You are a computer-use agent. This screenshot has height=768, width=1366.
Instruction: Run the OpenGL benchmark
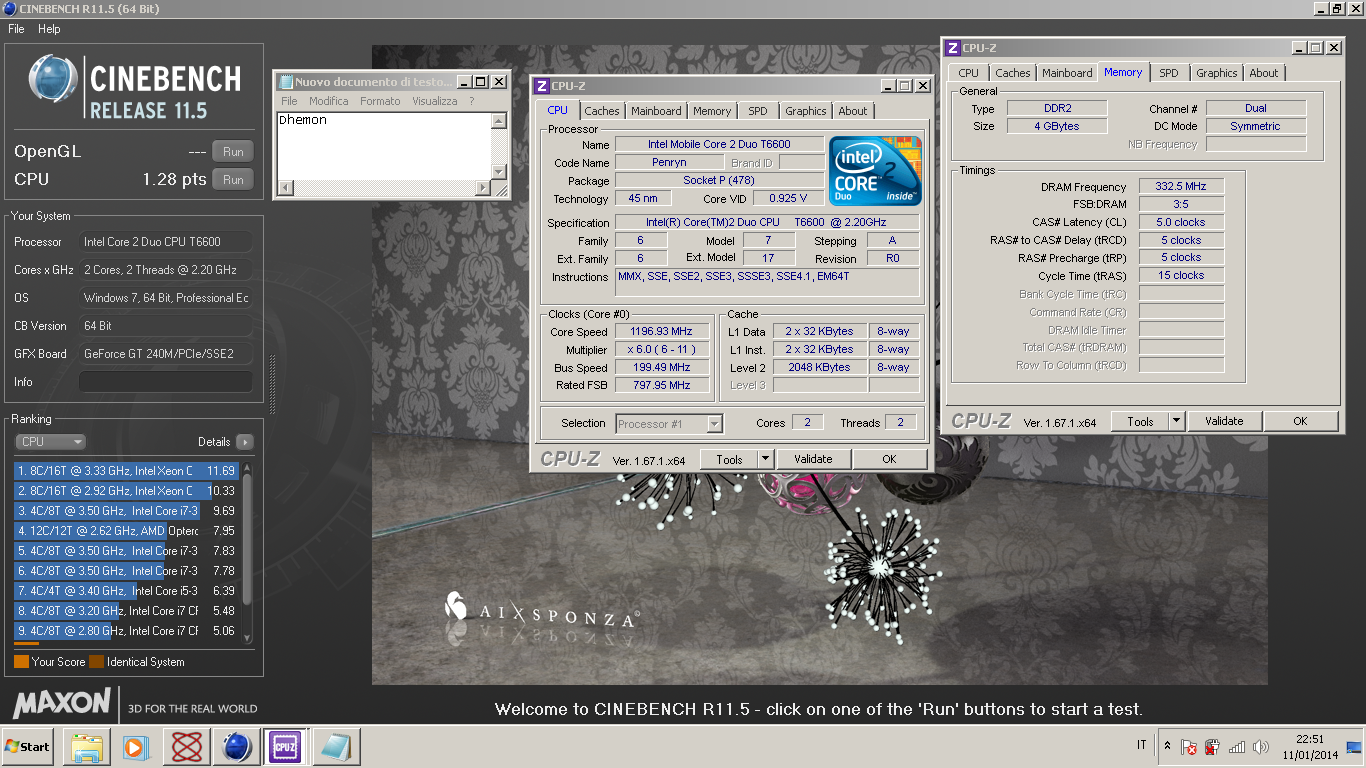233,152
